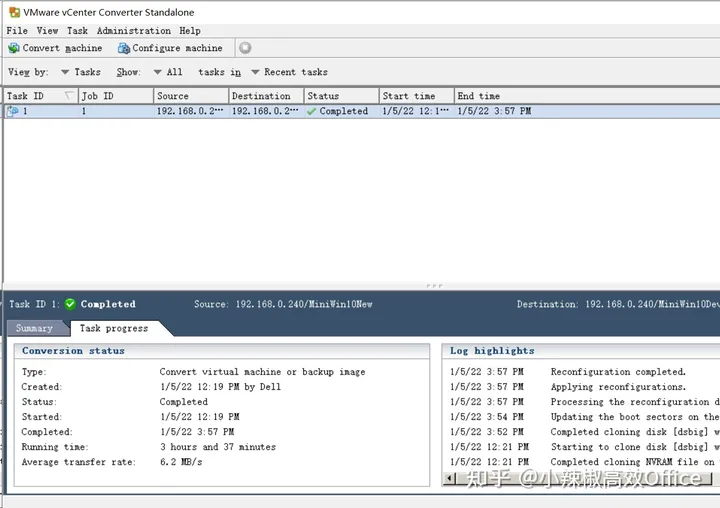Sort by the Destination column header
Image resolution: width=720 pixels, height=508 pixels.
point(266,96)
